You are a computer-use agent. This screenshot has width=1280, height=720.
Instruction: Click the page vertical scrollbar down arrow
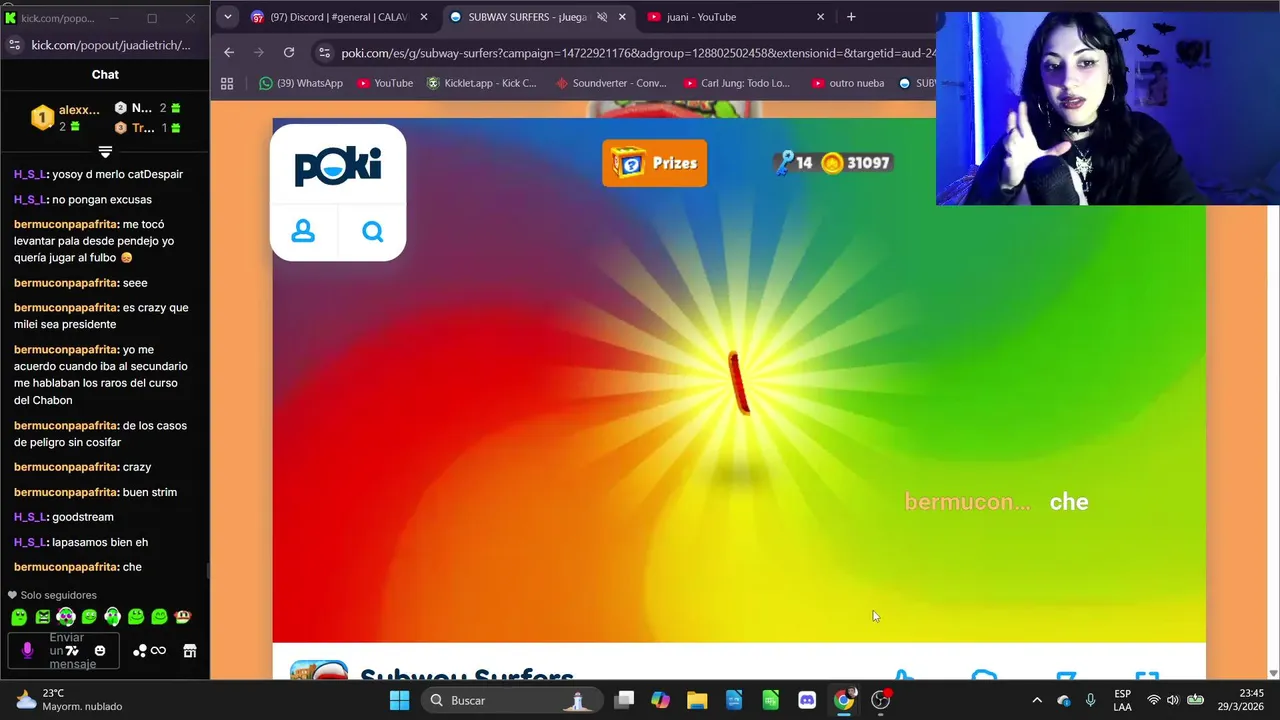point(1273,674)
